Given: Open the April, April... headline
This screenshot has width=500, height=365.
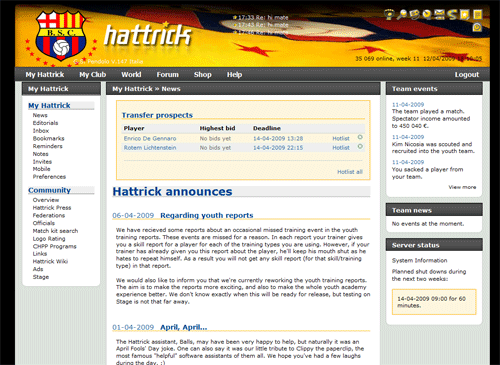Looking at the screenshot, I should tap(184, 327).
